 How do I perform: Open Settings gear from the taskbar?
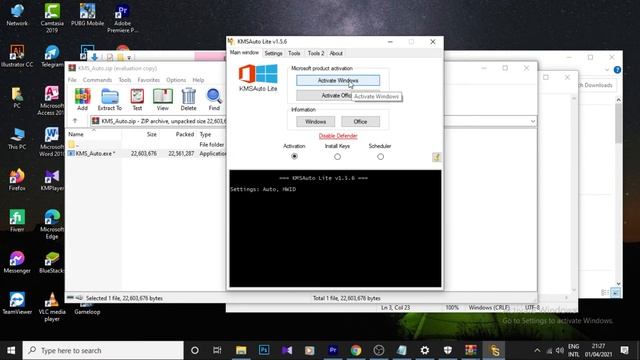click(425, 350)
